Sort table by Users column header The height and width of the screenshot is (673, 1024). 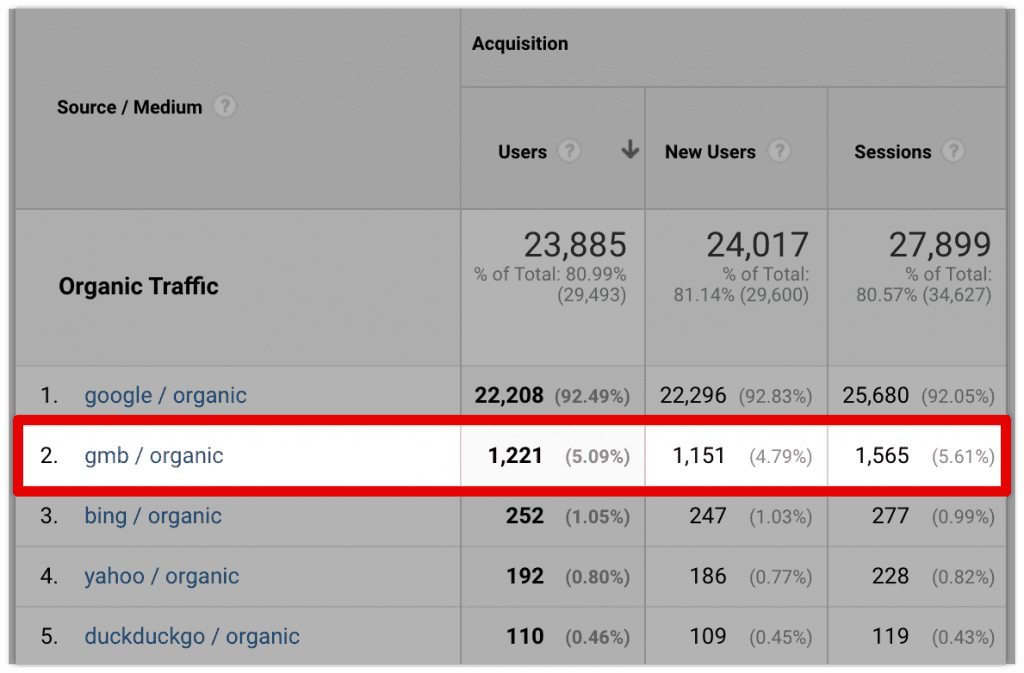coord(522,152)
